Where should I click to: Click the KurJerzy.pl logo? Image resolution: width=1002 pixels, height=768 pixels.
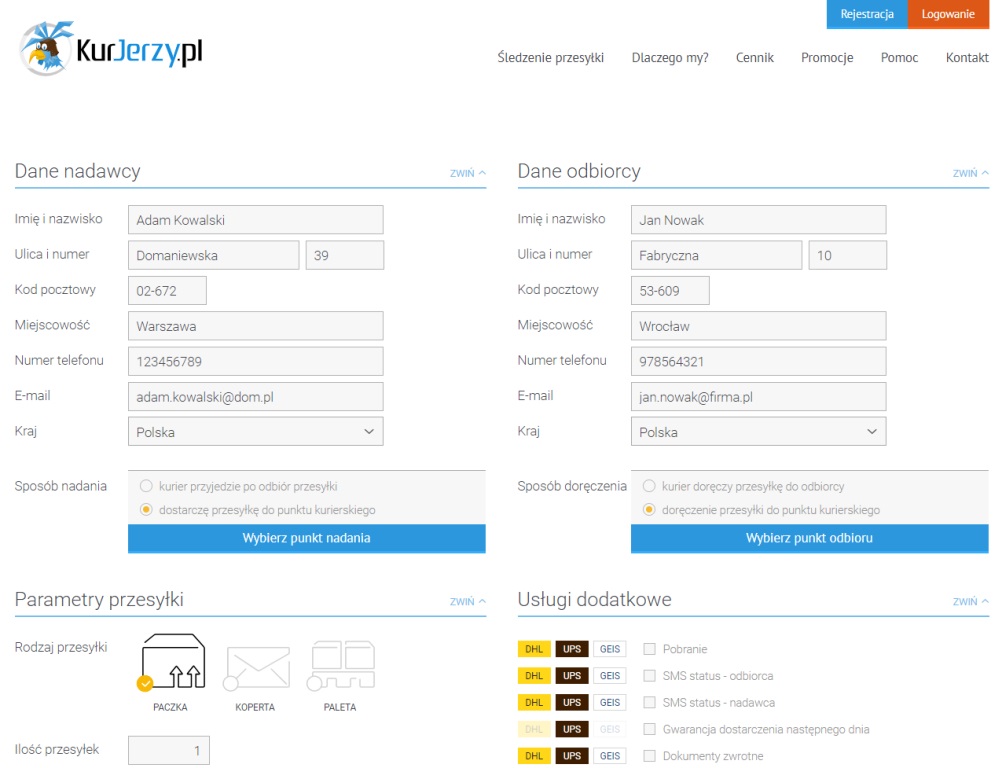[x=111, y=49]
